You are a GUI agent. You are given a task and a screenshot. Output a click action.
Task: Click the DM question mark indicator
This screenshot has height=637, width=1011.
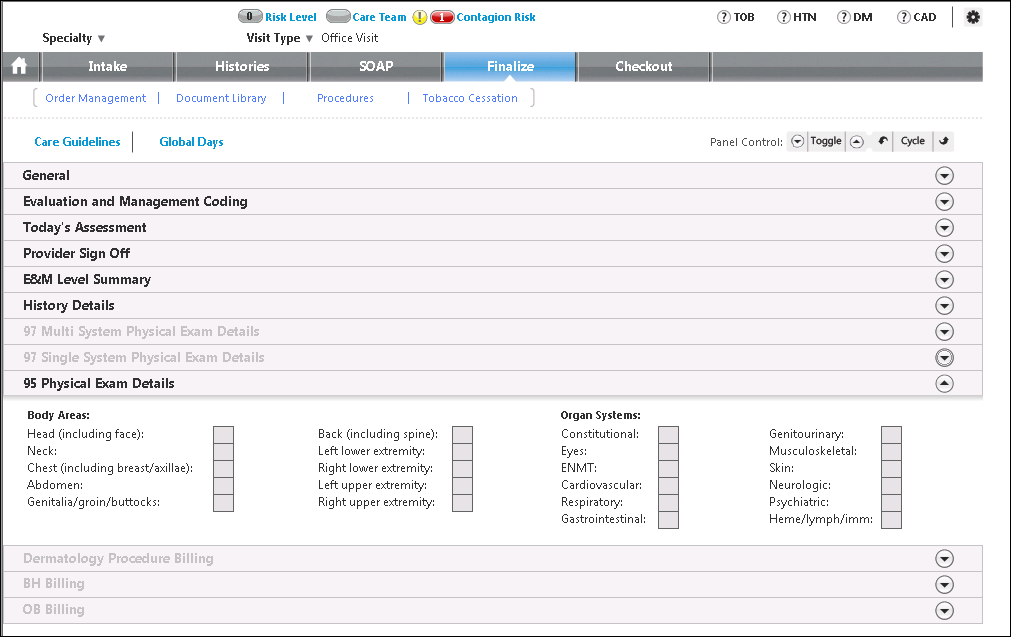pos(843,17)
